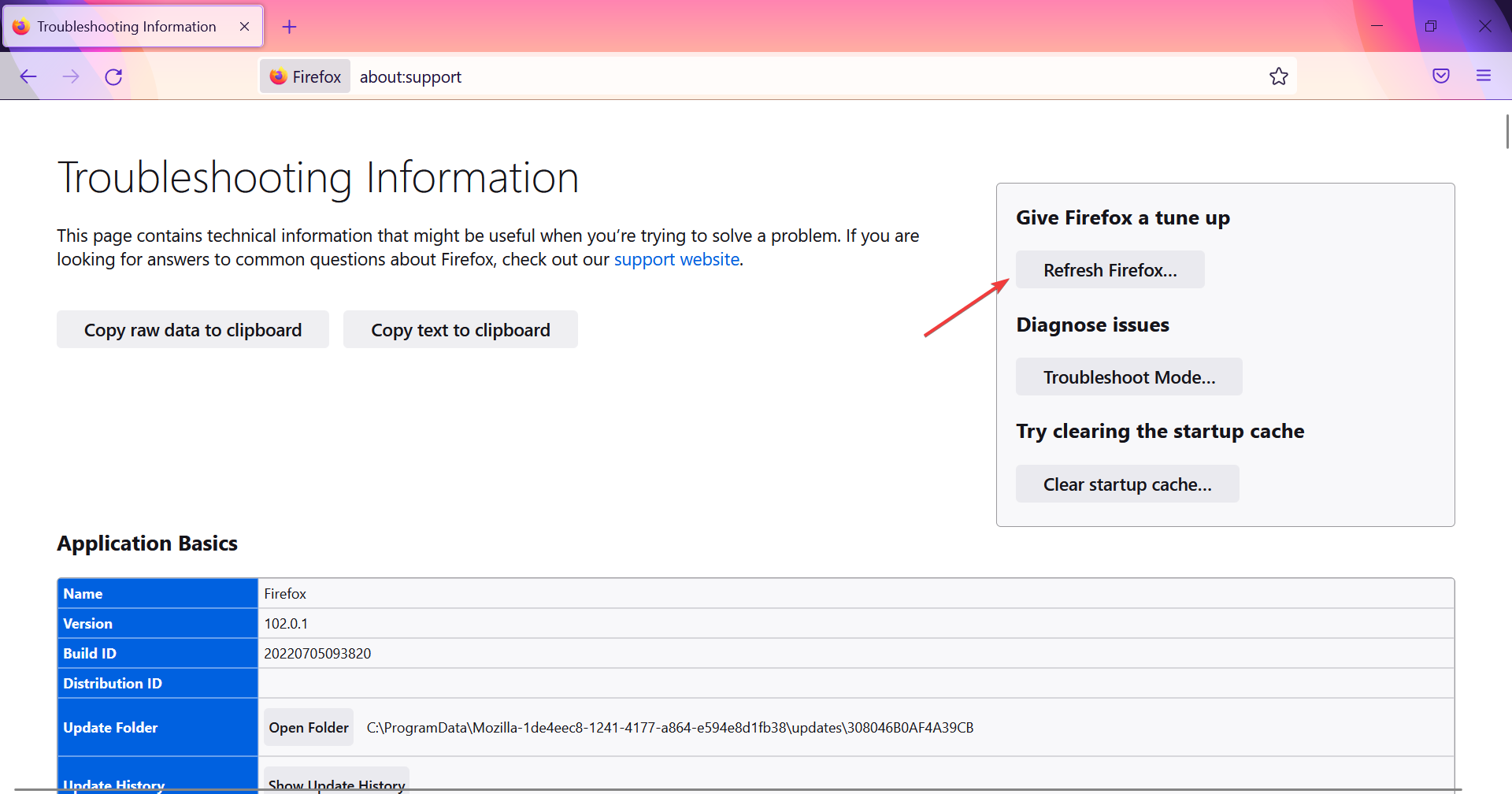Click Copy raw data to clipboard
The height and width of the screenshot is (794, 1512).
coord(193,329)
